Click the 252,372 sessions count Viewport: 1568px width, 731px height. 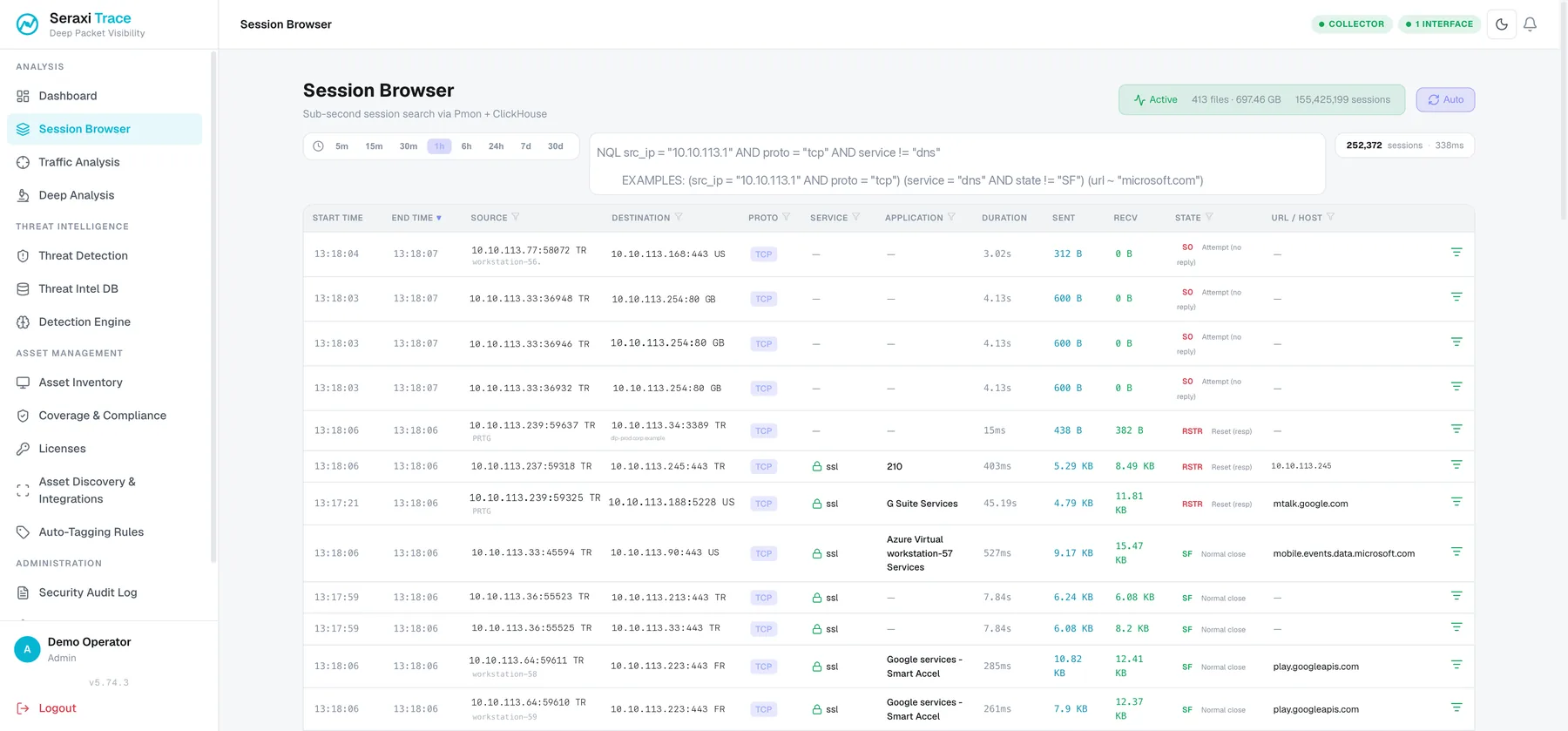pyautogui.click(x=1364, y=146)
